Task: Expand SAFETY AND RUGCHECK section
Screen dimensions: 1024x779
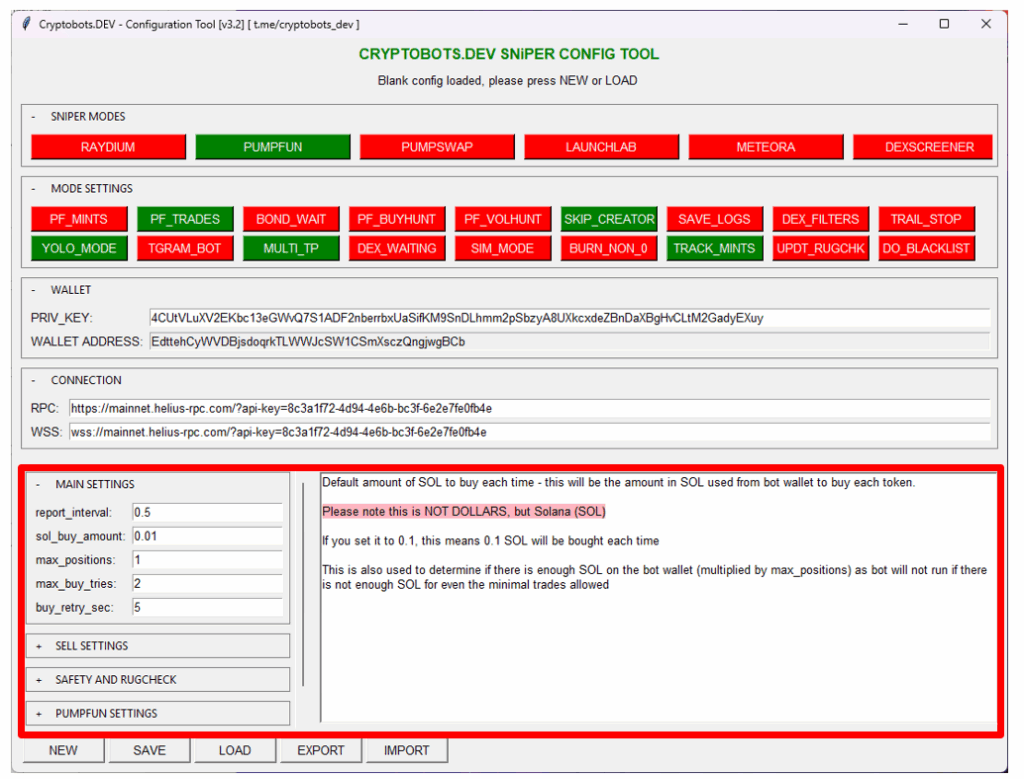Action: (157, 680)
